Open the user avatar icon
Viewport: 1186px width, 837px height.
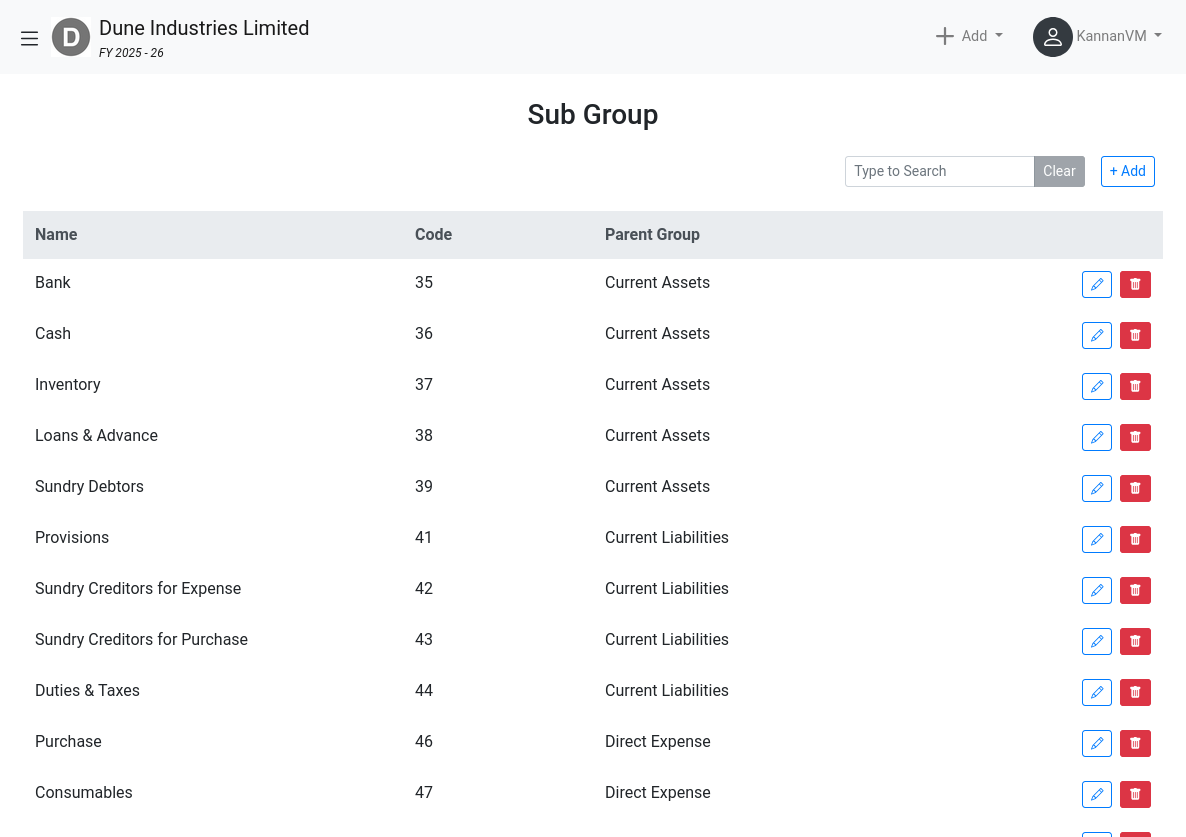1052,37
